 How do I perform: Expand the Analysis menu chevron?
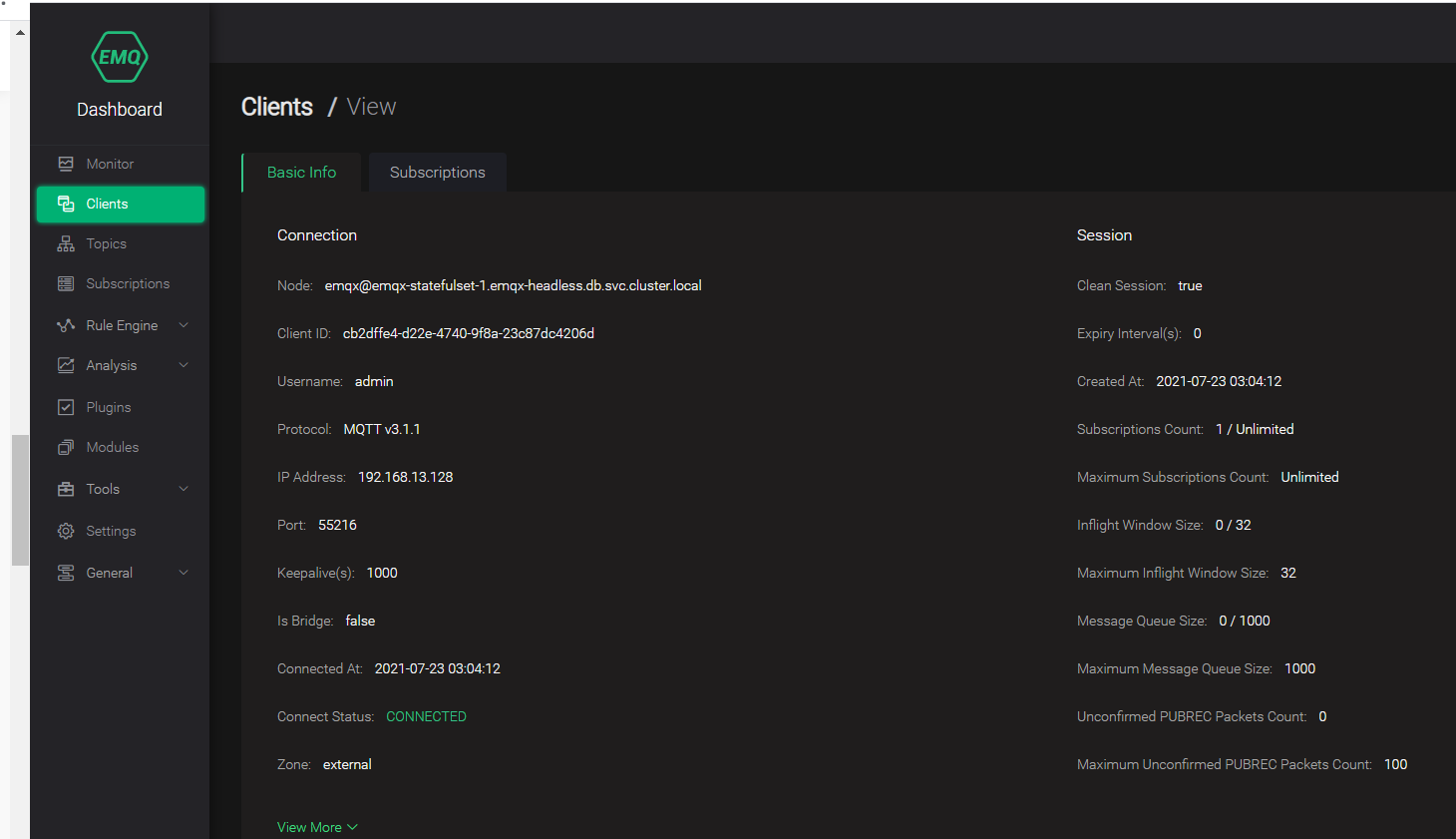(x=183, y=365)
